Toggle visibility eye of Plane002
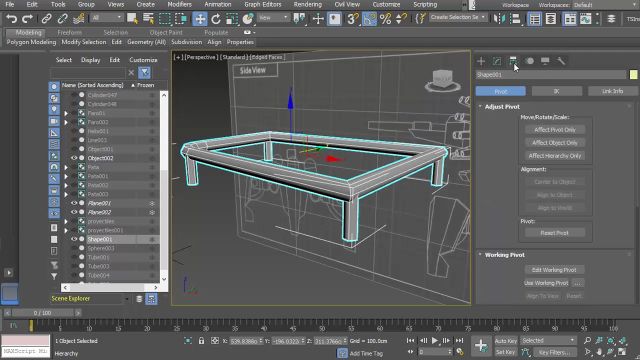Viewport: 640px width, 360px height. pyautogui.click(x=74, y=212)
